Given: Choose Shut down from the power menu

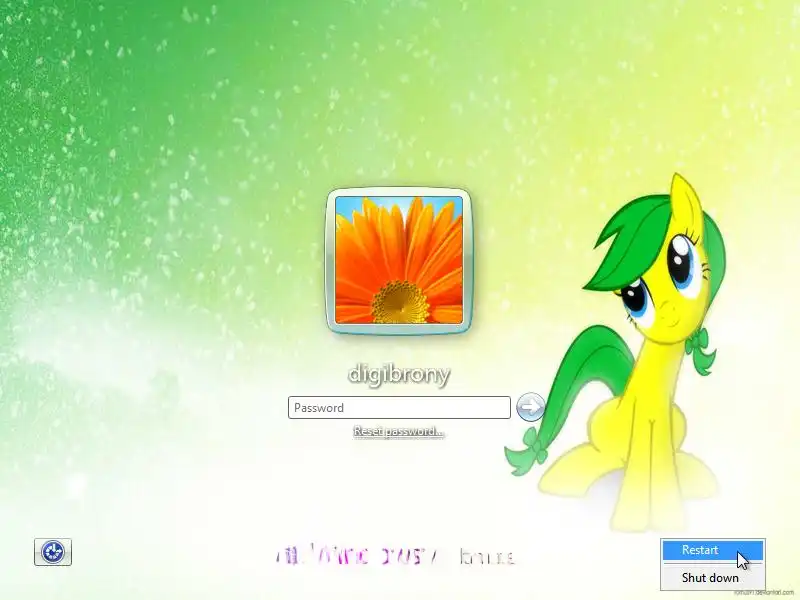Looking at the screenshot, I should 712,578.
